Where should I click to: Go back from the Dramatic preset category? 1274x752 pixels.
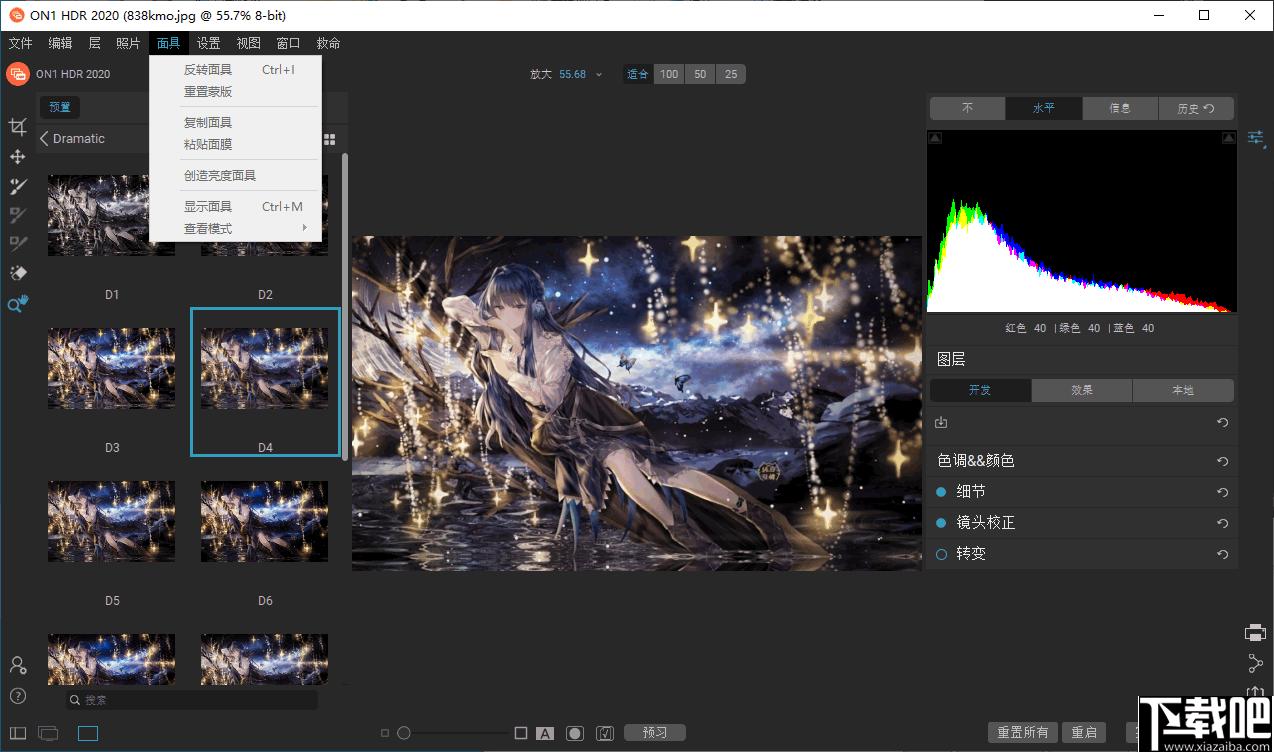tap(44, 139)
